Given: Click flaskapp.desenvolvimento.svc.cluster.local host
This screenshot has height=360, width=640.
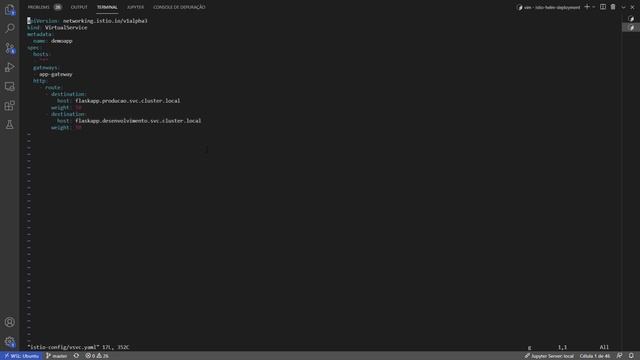Looking at the screenshot, I should point(138,121).
